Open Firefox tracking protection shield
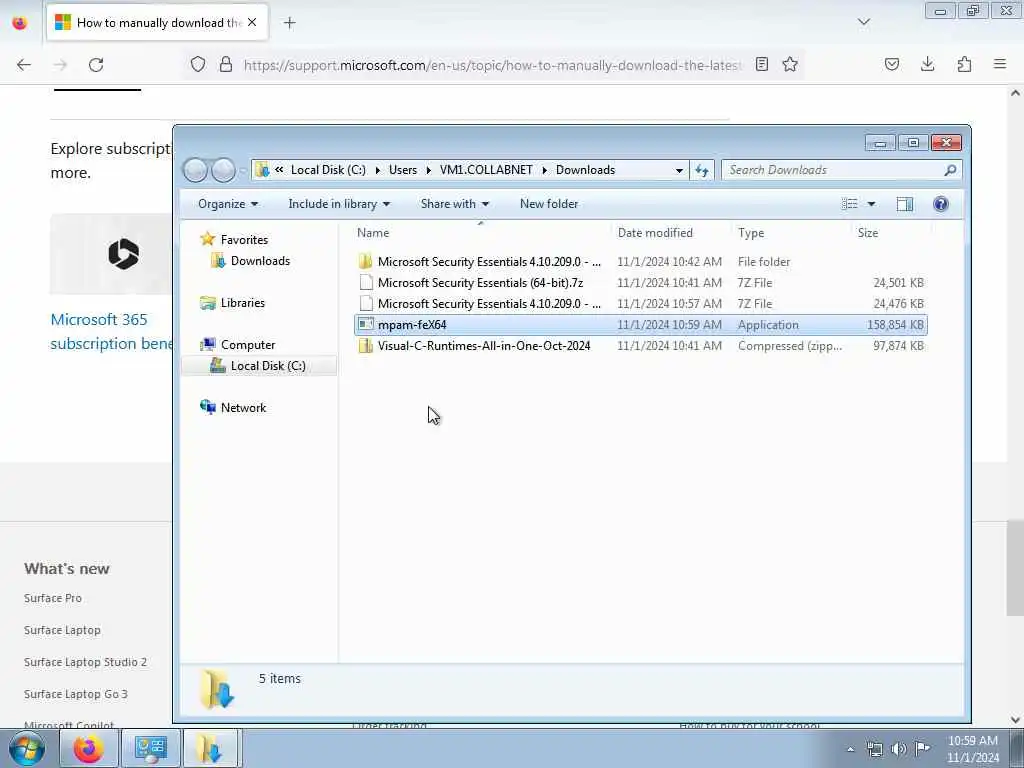 coord(198,64)
